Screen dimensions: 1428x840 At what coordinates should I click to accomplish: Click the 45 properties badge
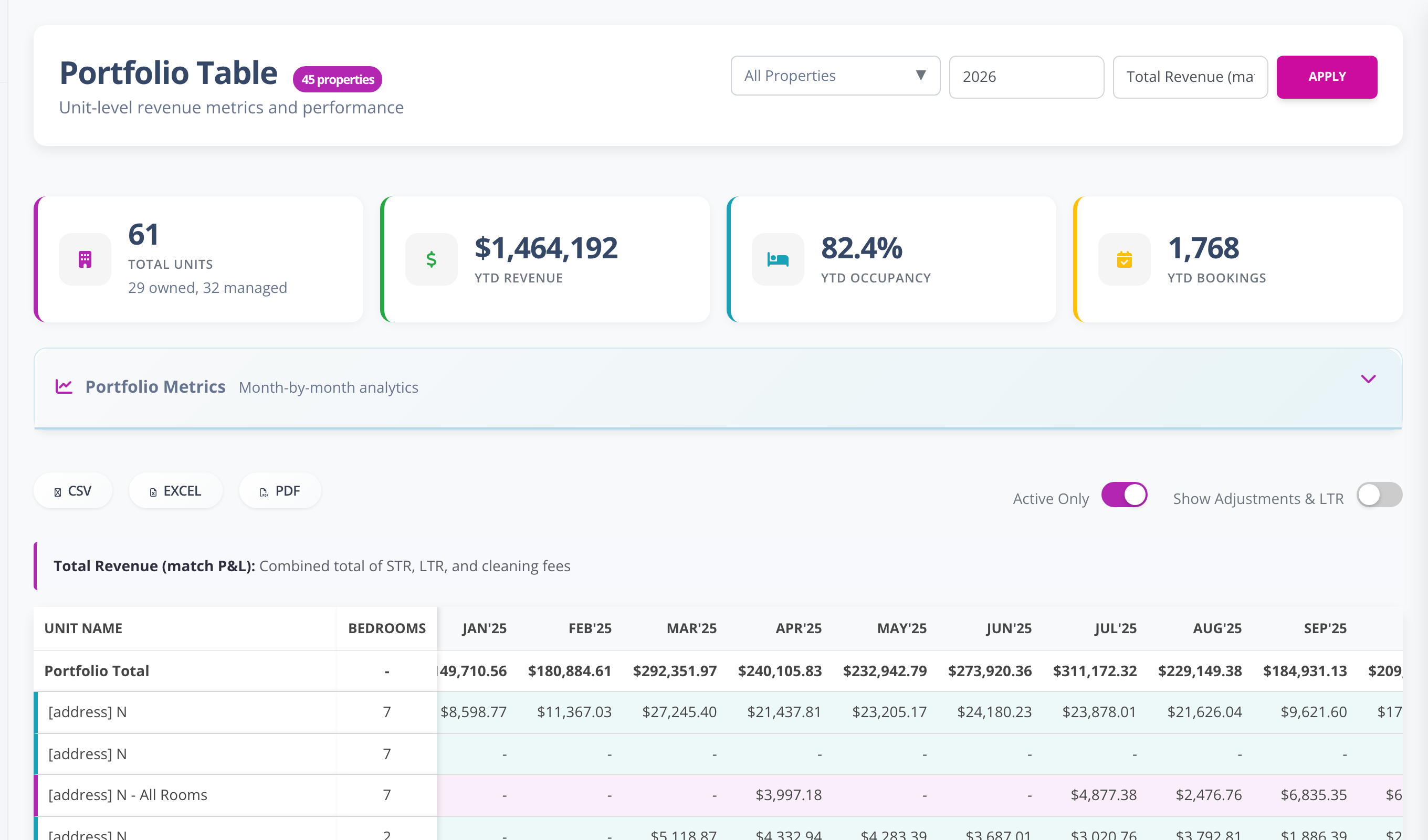pos(337,79)
